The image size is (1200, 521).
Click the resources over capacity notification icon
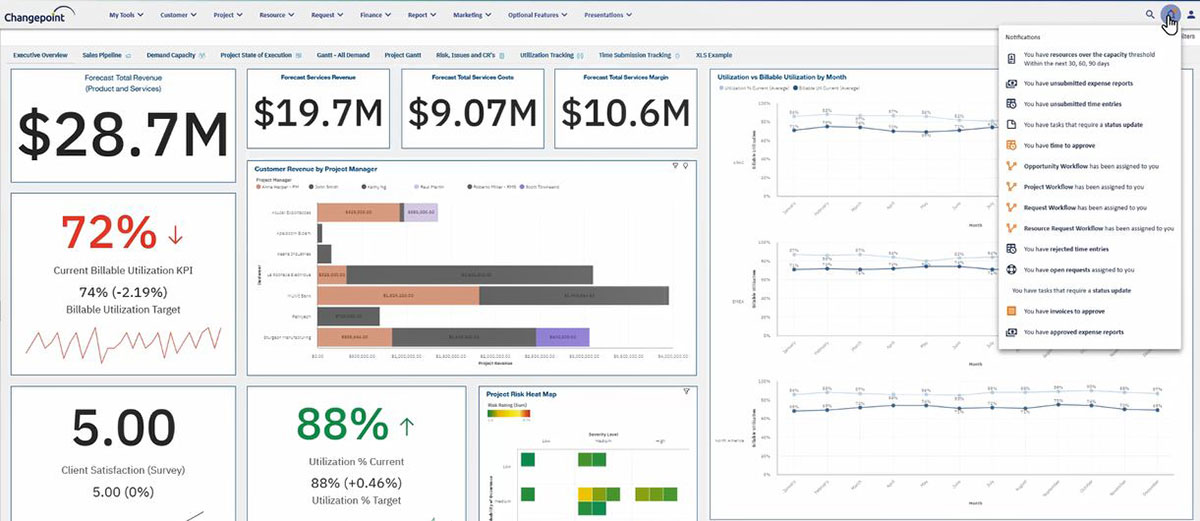click(x=1012, y=61)
